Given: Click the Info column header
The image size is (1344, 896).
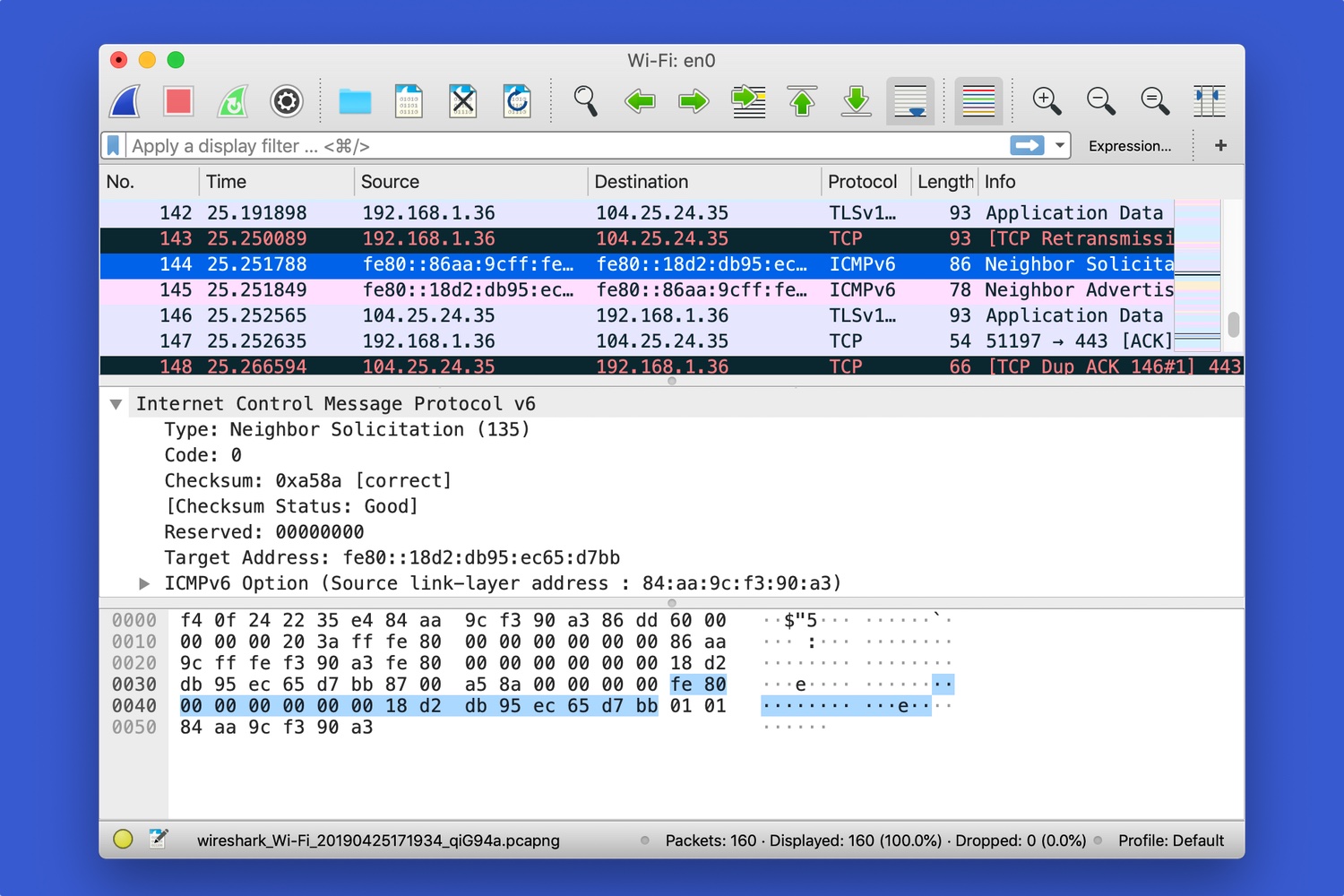Looking at the screenshot, I should [1075, 182].
